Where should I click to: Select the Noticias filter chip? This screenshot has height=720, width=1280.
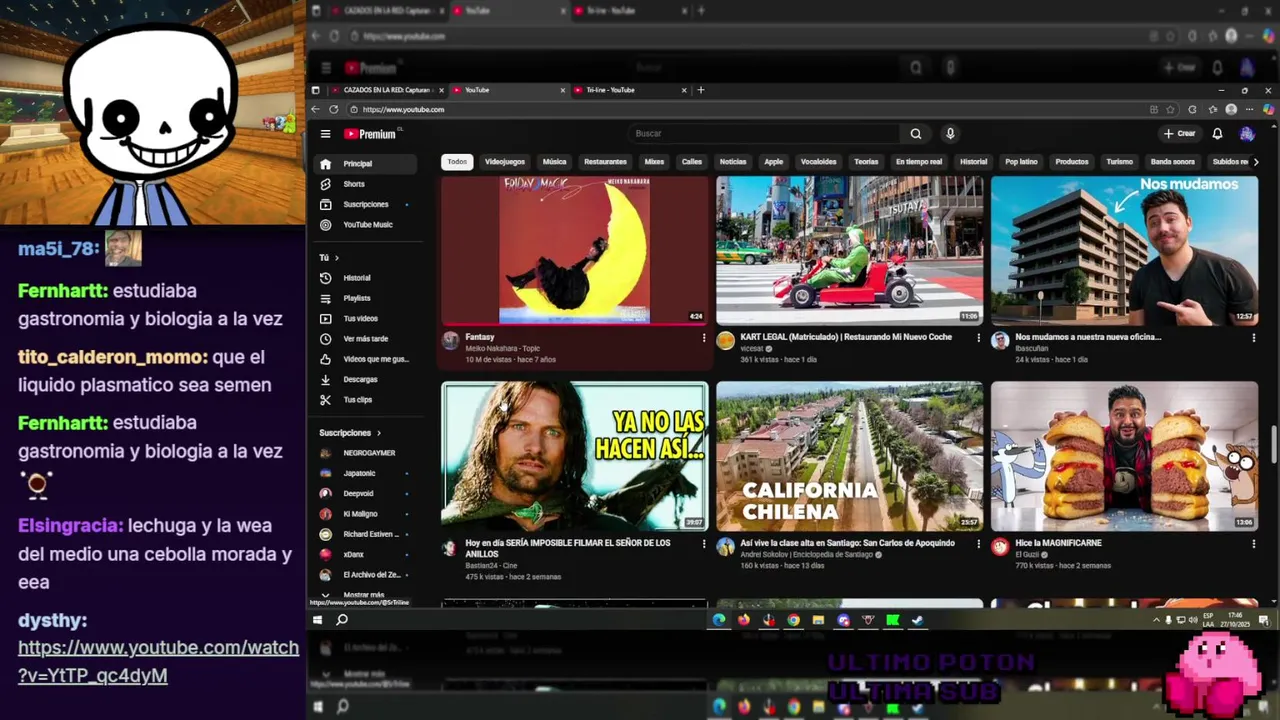[x=733, y=162]
